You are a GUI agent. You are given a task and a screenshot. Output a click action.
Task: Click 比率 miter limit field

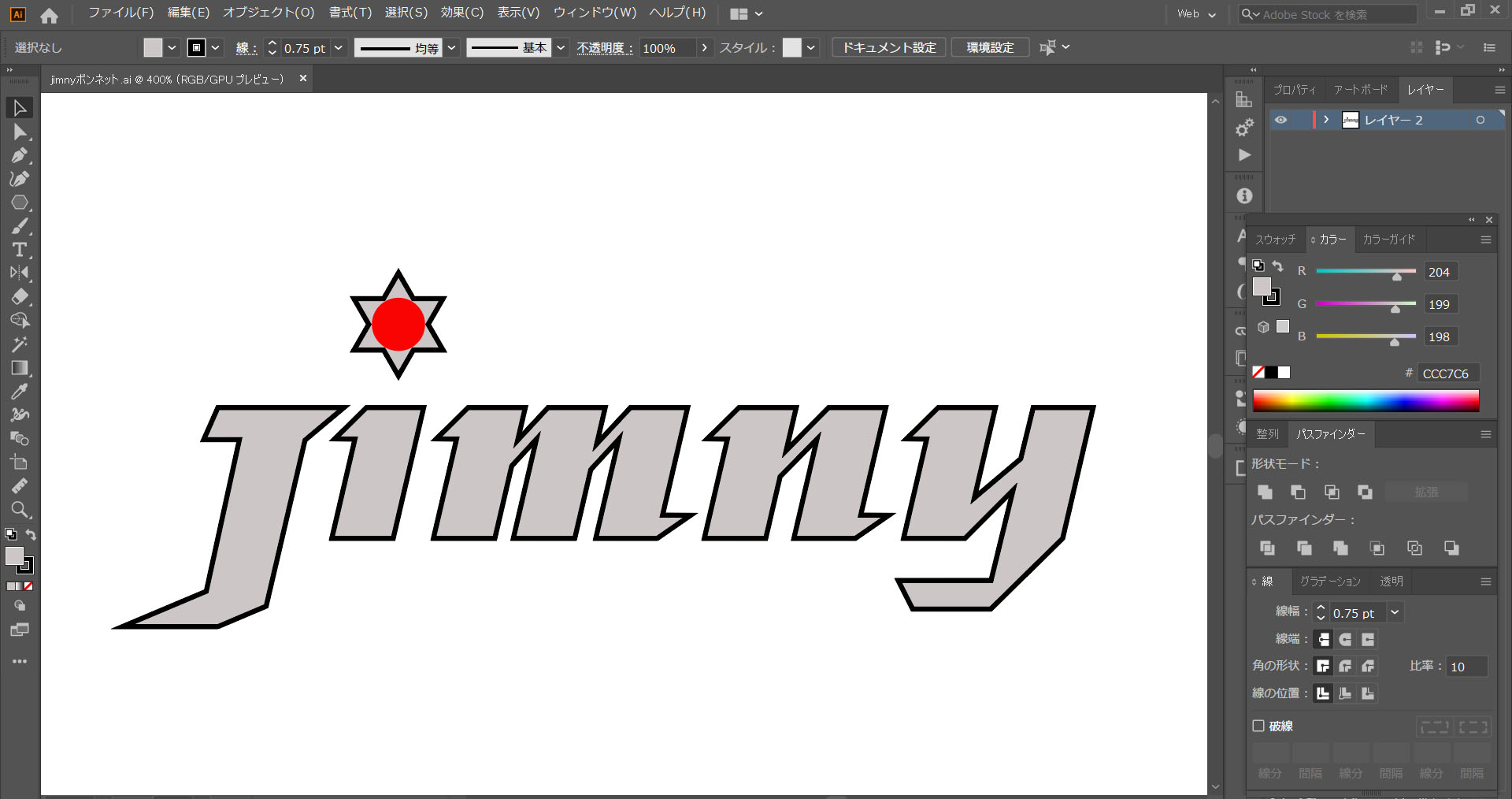(1466, 667)
